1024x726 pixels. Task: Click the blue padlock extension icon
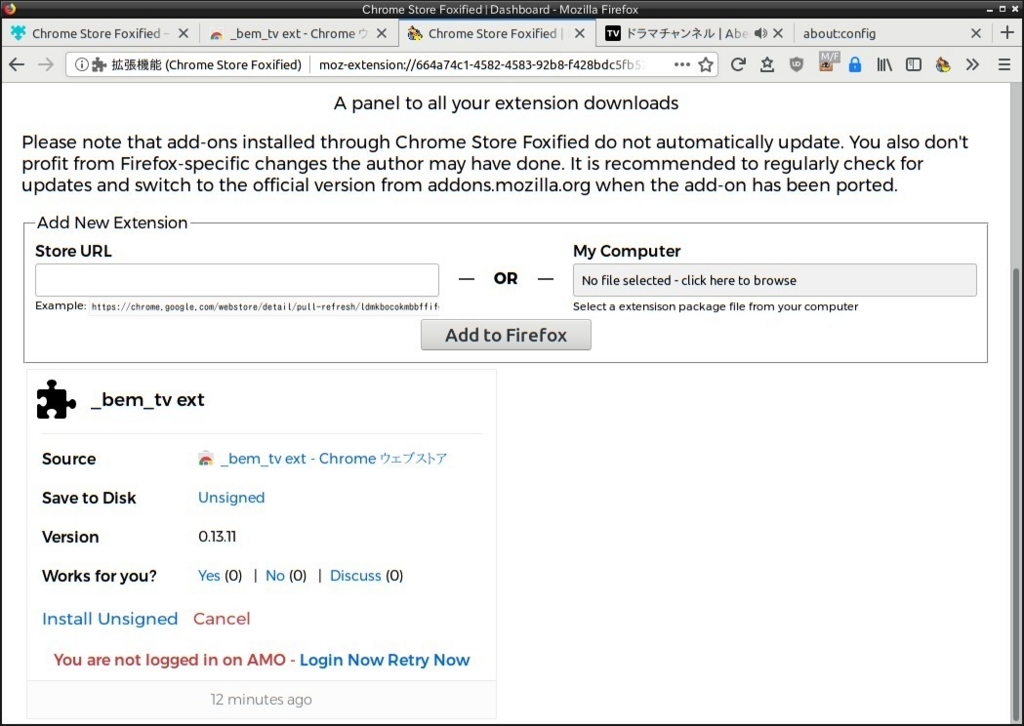click(x=855, y=65)
